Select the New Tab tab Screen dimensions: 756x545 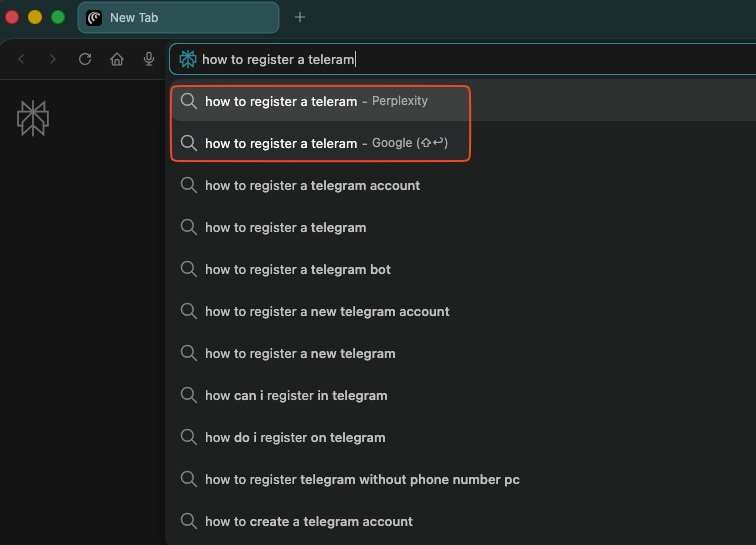[x=178, y=18]
